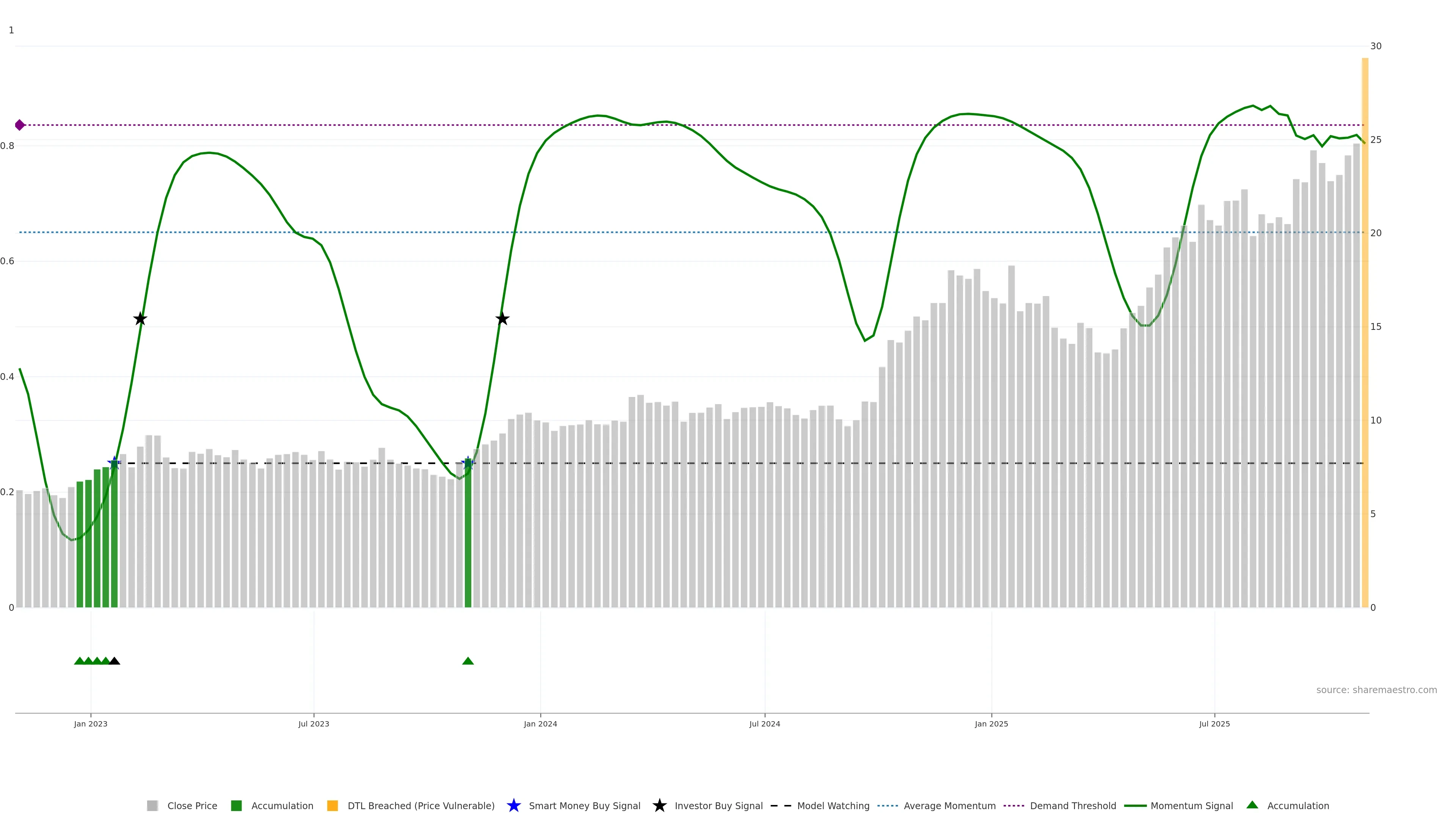
Task: Click the Jul 2024 x-axis label
Action: [x=765, y=723]
